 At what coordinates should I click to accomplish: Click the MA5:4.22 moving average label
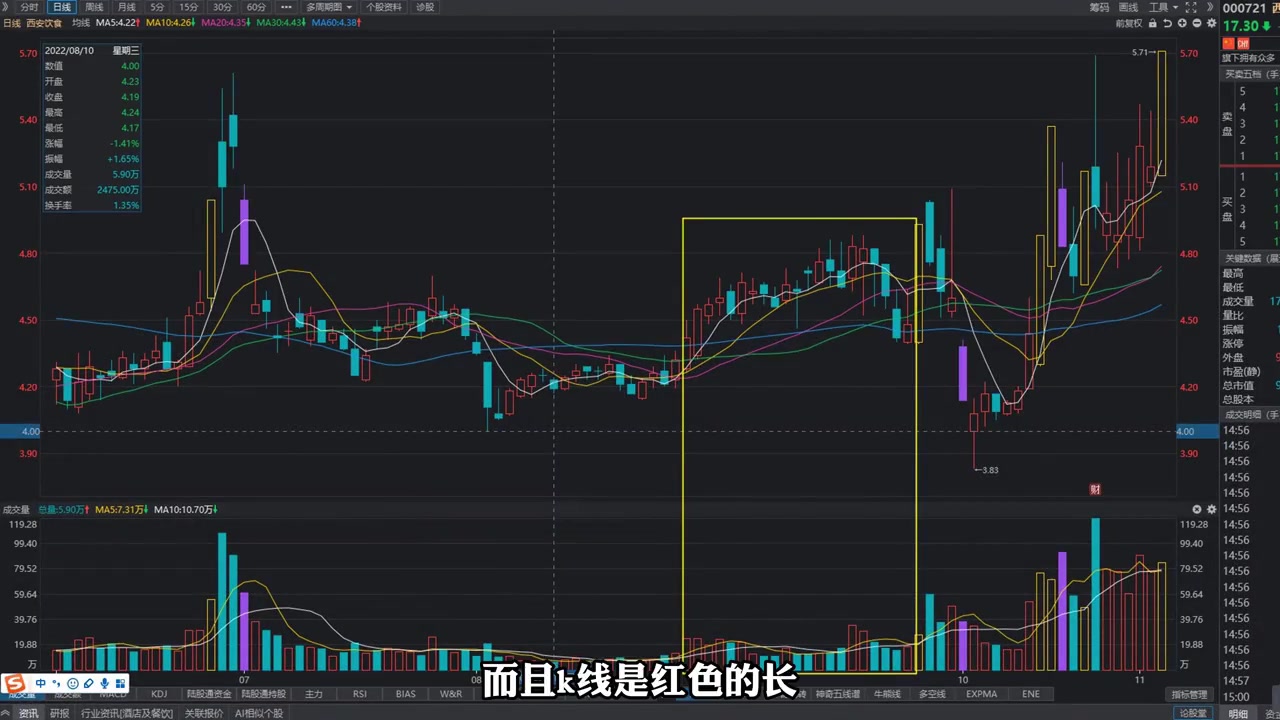119,22
